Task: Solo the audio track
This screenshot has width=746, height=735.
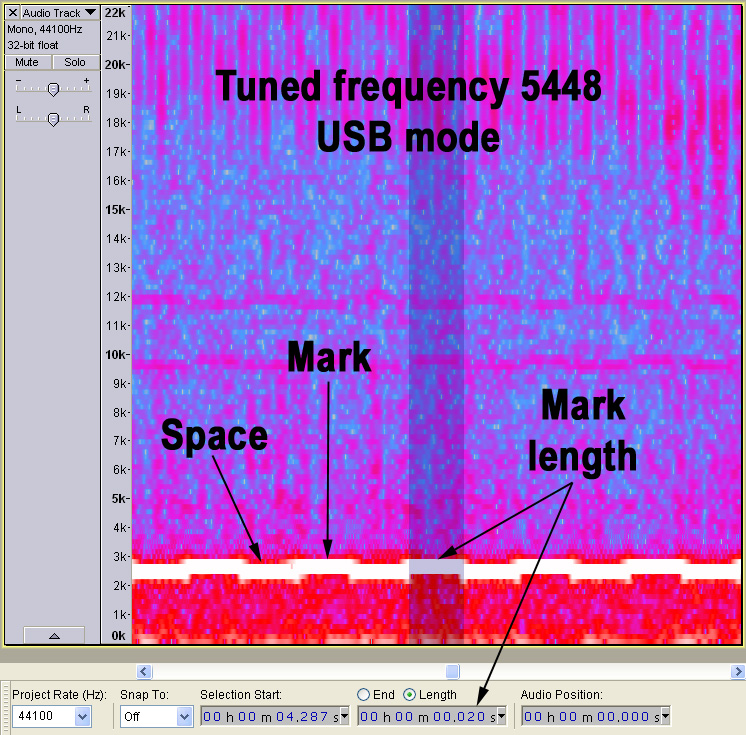Action: pyautogui.click(x=75, y=62)
